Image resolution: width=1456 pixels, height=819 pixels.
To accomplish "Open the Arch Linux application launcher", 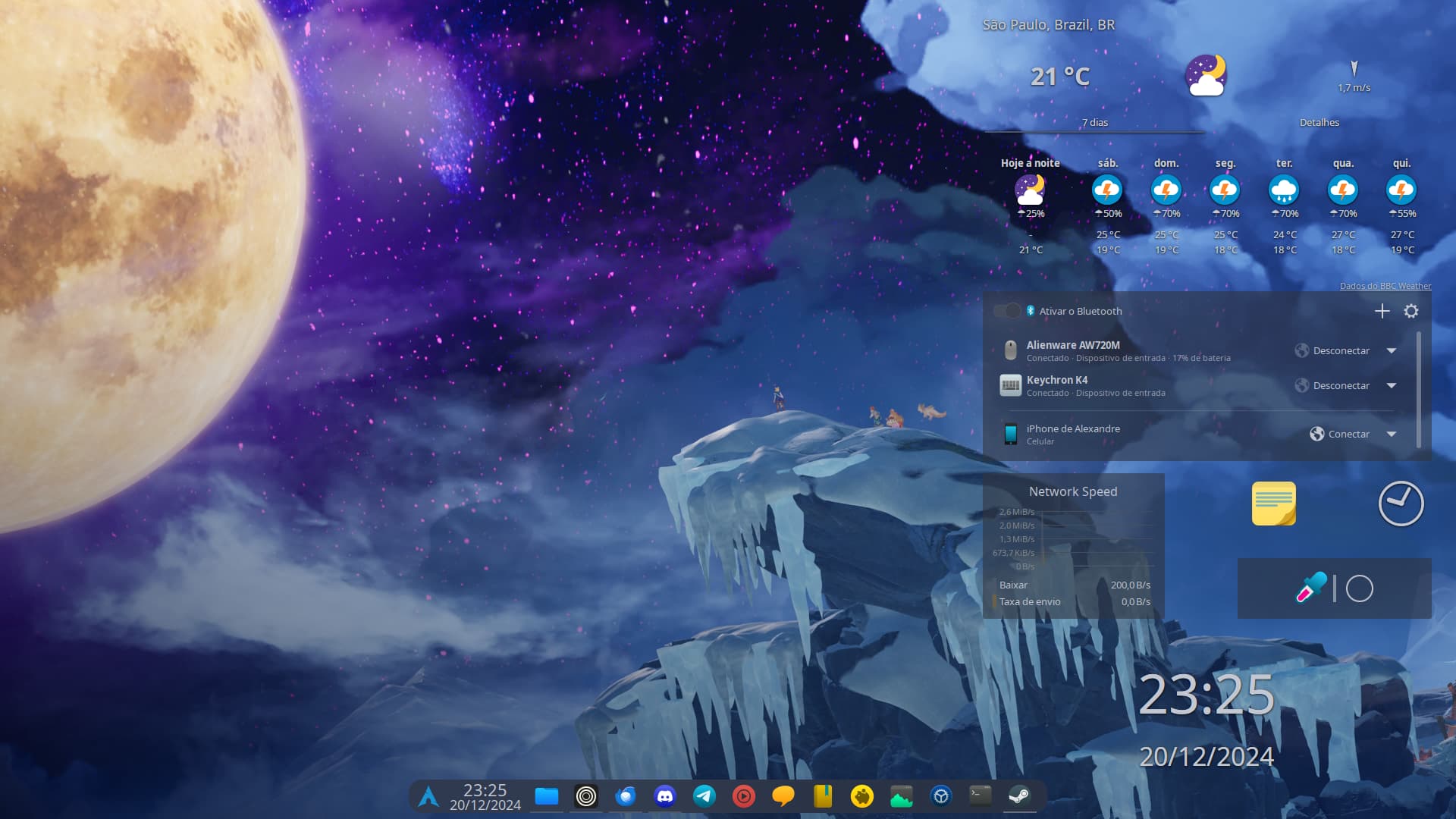I will pos(428,796).
